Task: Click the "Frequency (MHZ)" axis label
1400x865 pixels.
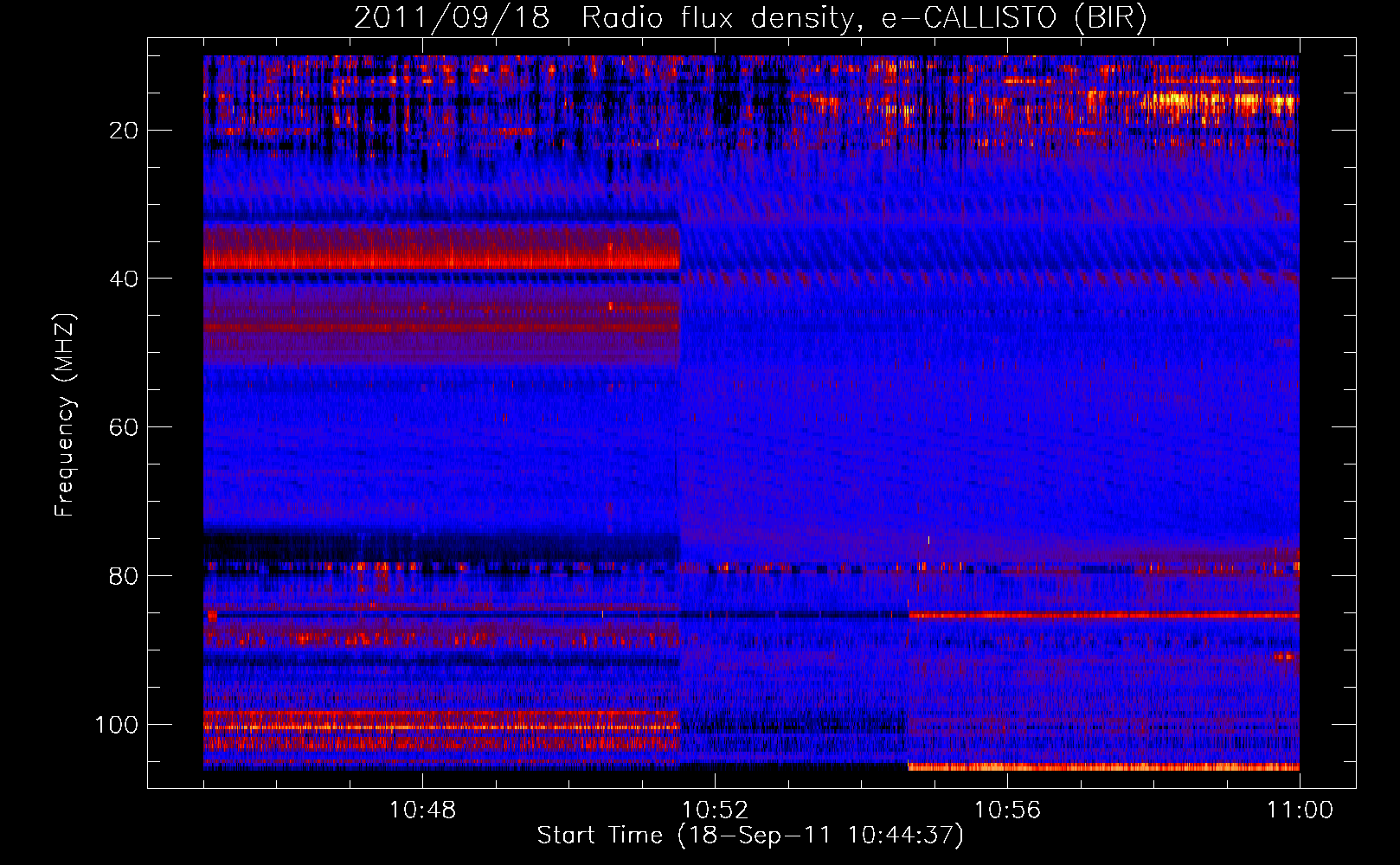Action: pos(65,415)
